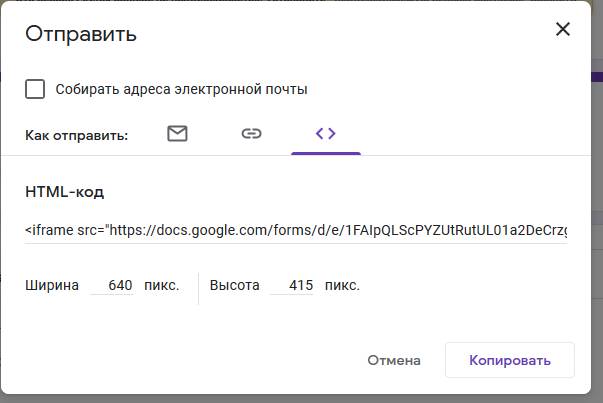This screenshot has height=403, width=603.
Task: Switch to the email envelope send tab
Action: coord(177,134)
